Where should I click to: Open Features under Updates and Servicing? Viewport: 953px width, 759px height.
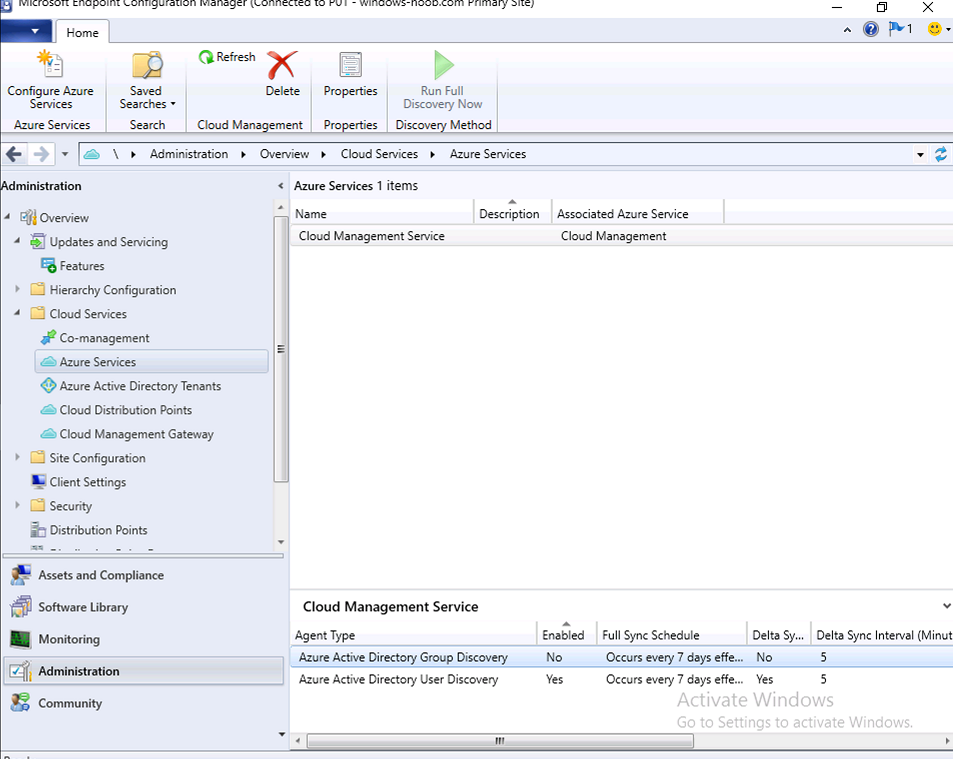[x=81, y=266]
